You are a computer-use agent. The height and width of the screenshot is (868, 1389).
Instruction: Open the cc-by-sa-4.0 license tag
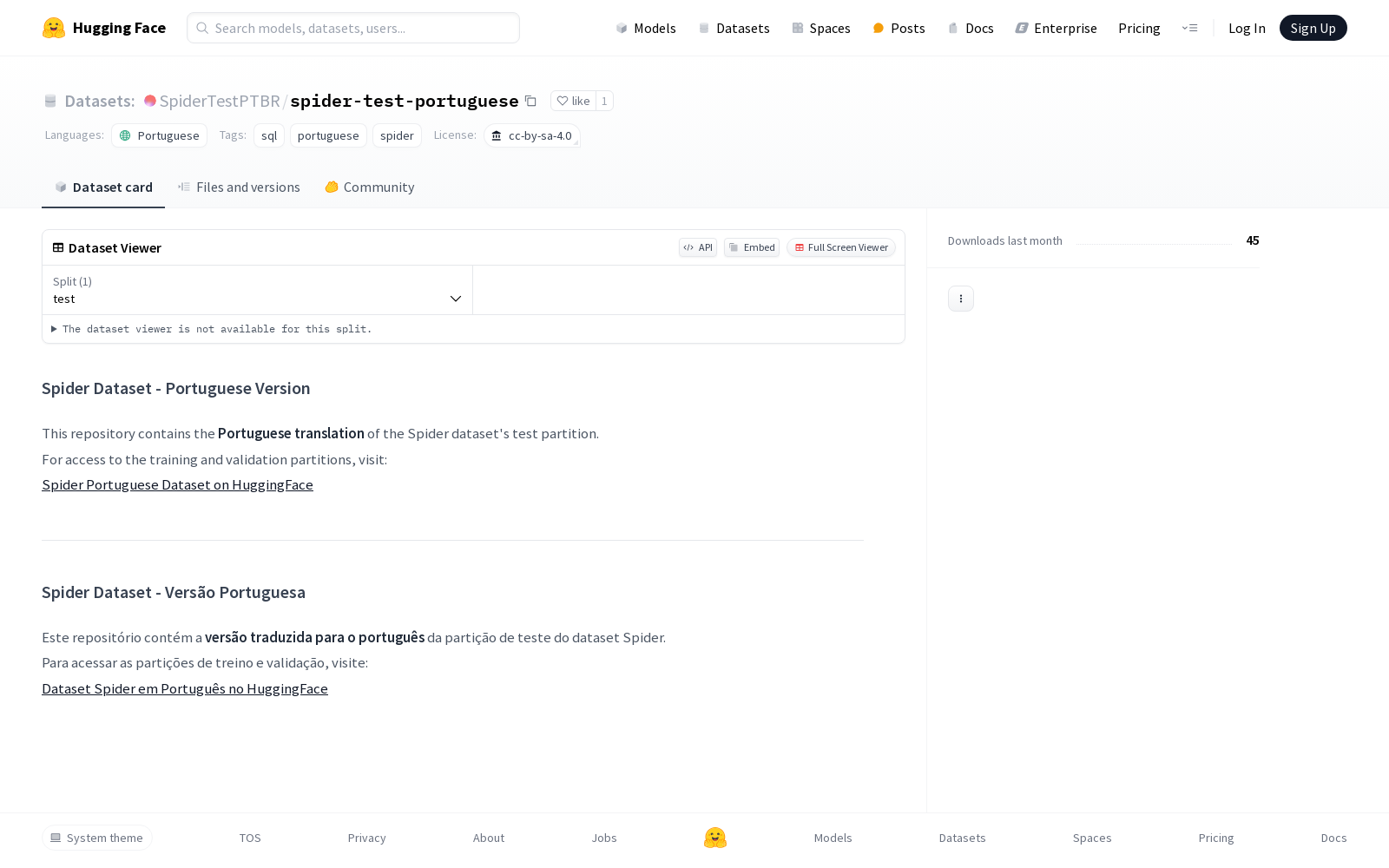(x=532, y=135)
